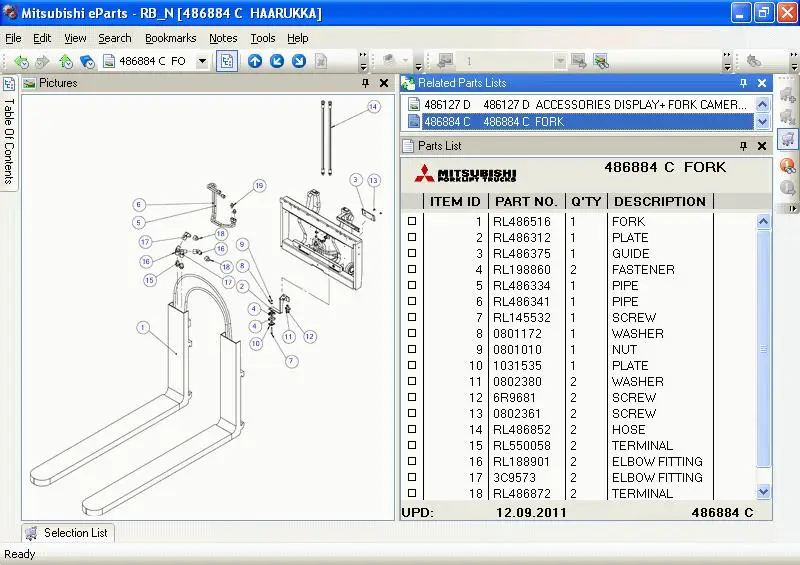Click the Q'TY column header
This screenshot has height=565, width=800.
pos(586,202)
